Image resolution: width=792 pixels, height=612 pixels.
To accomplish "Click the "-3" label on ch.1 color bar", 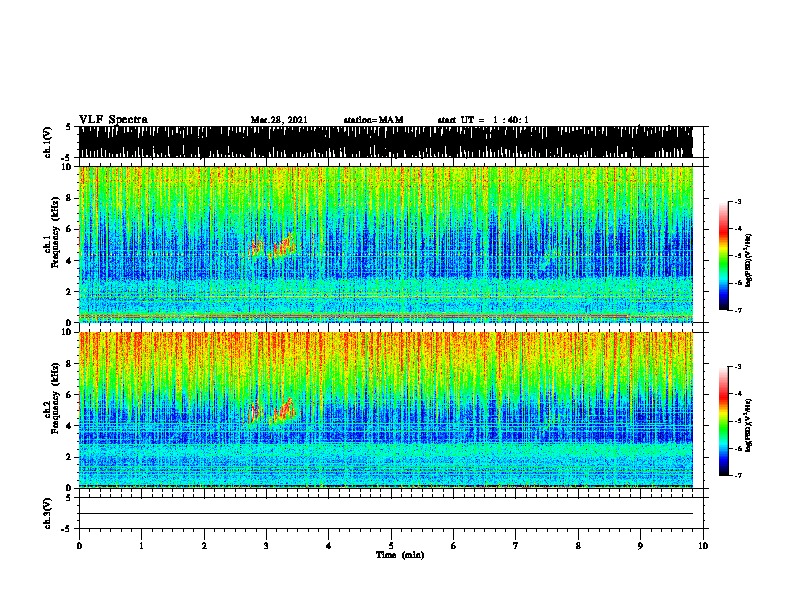I will (737, 201).
